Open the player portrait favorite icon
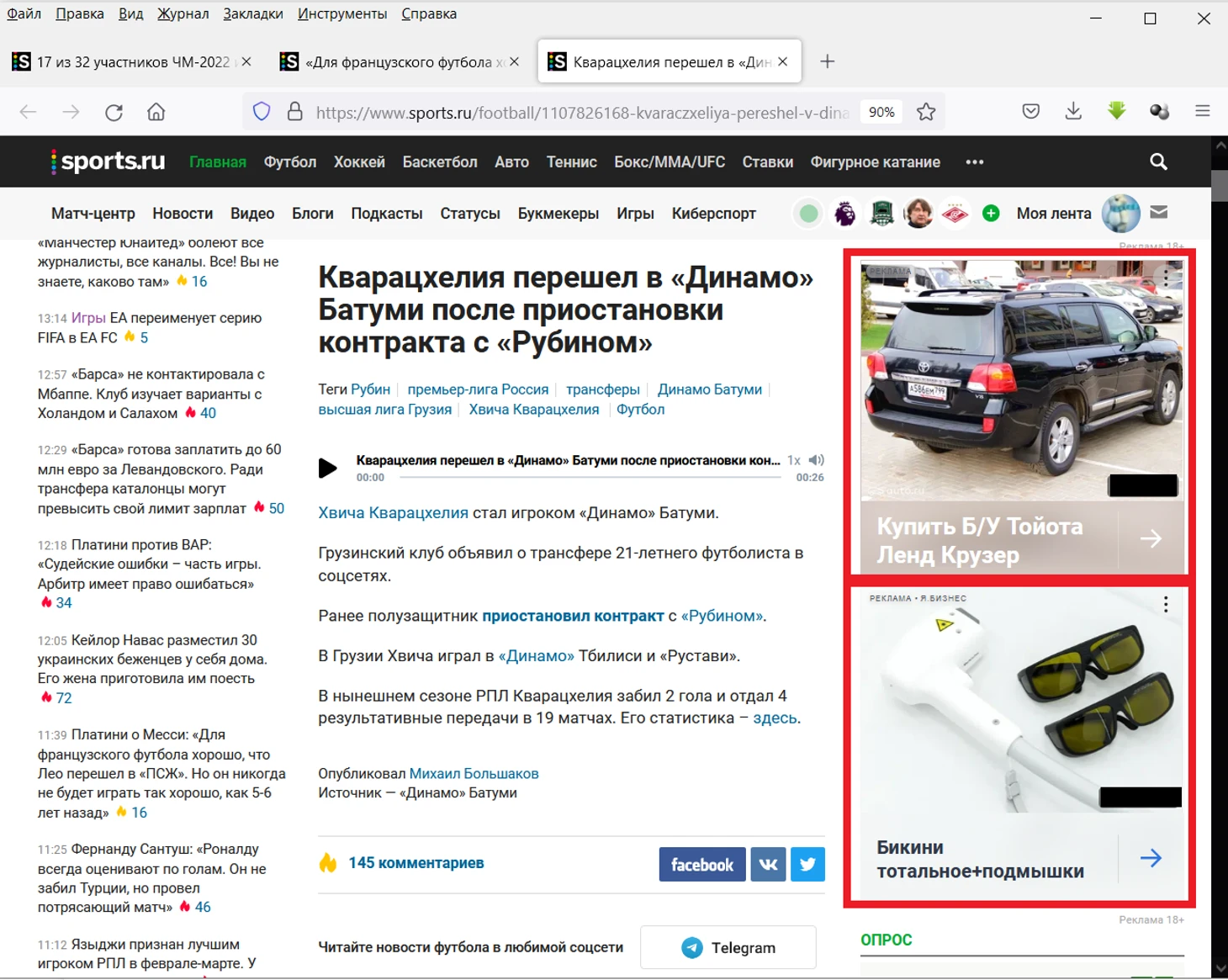 [918, 214]
